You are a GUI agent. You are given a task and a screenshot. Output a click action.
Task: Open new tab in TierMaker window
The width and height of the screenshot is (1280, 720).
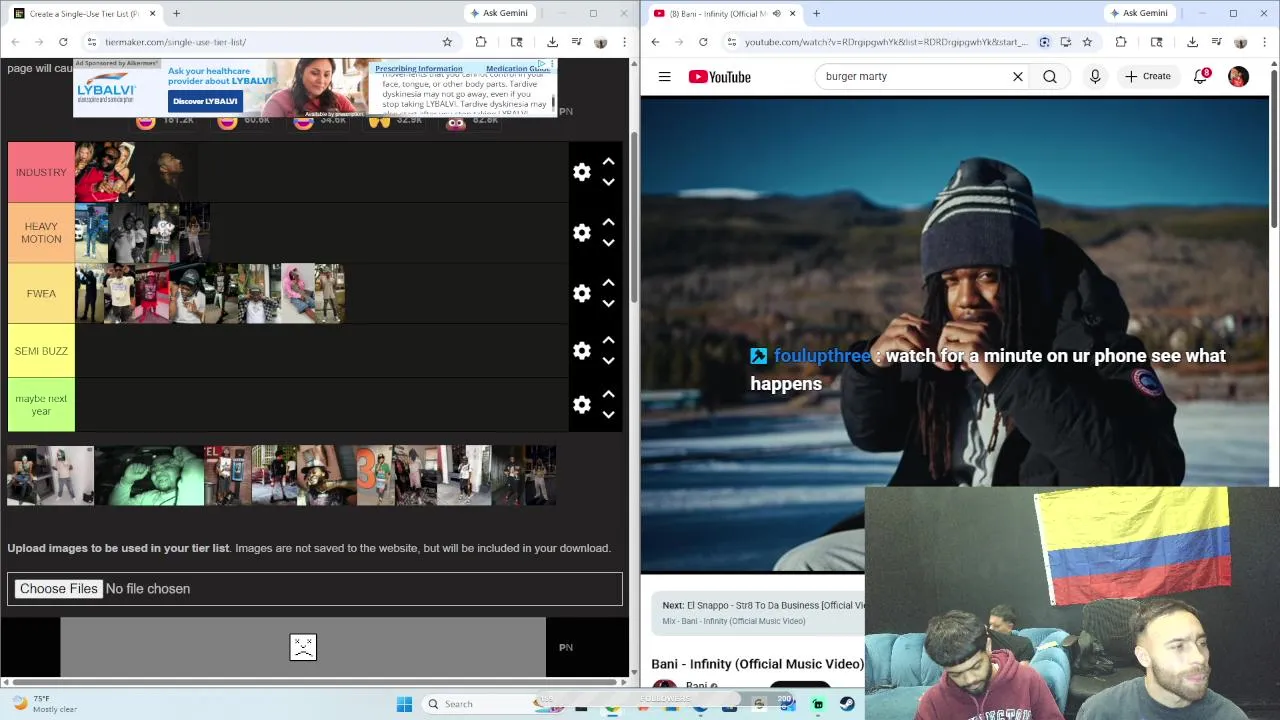176,13
